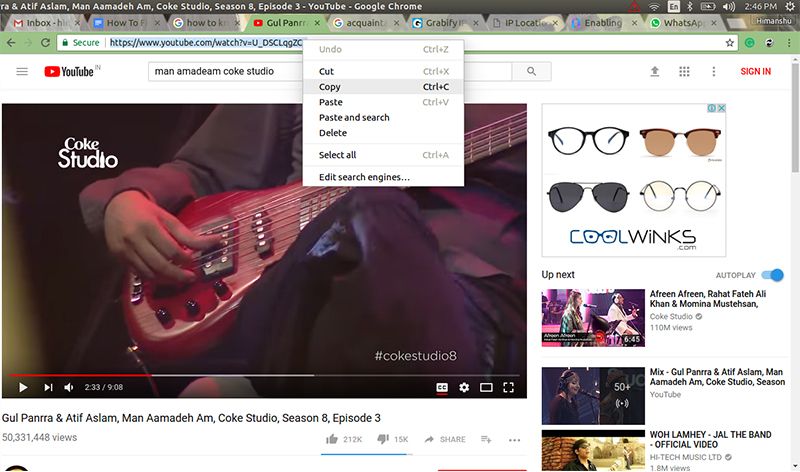Toggle closed captions on the player
800x472 pixels.
(442, 388)
